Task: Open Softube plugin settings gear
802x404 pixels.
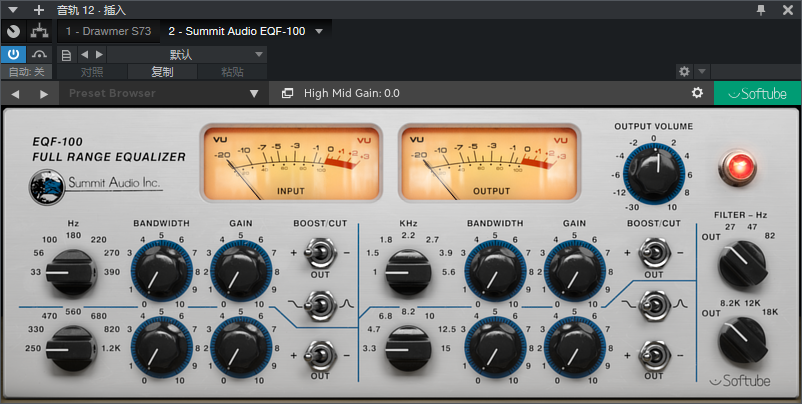Action: tap(697, 93)
